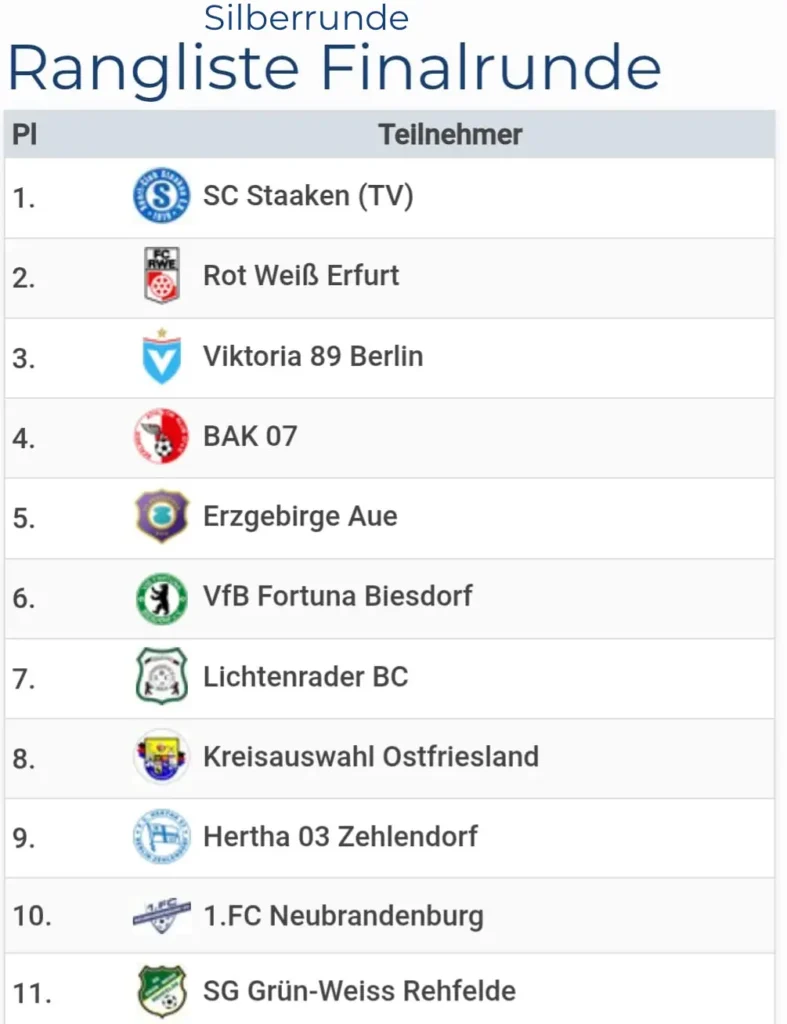This screenshot has height=1024, width=787.
Task: Select the Viktoria 89 Berlin name
Action: (313, 357)
